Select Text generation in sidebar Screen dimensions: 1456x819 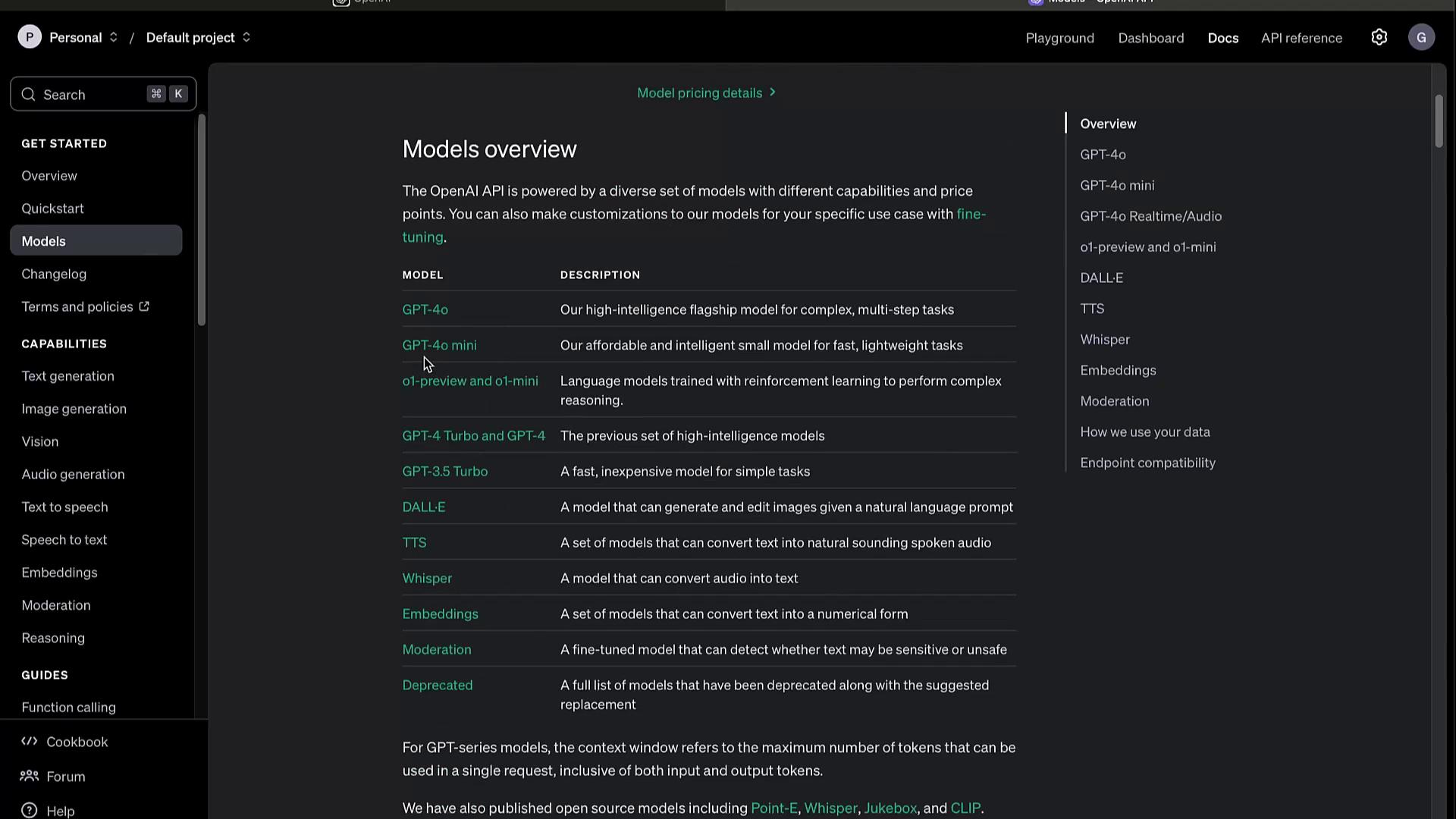(67, 376)
